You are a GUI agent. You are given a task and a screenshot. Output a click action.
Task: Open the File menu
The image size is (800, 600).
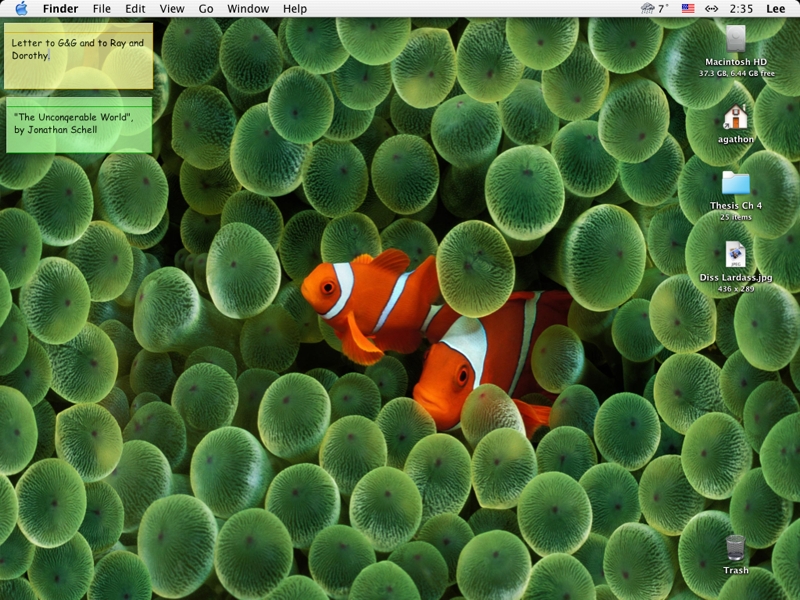pos(102,9)
